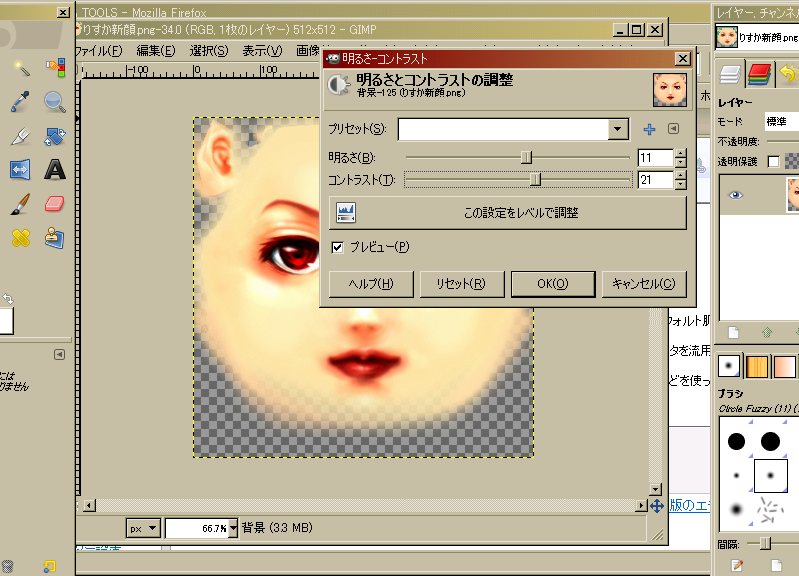Open the preset combo box dropdown
This screenshot has height=576, width=799.
coord(618,129)
